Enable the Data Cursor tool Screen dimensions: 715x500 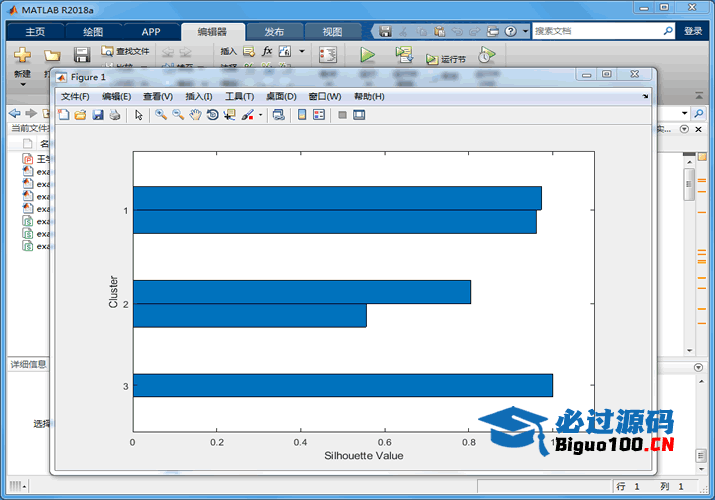click(229, 115)
